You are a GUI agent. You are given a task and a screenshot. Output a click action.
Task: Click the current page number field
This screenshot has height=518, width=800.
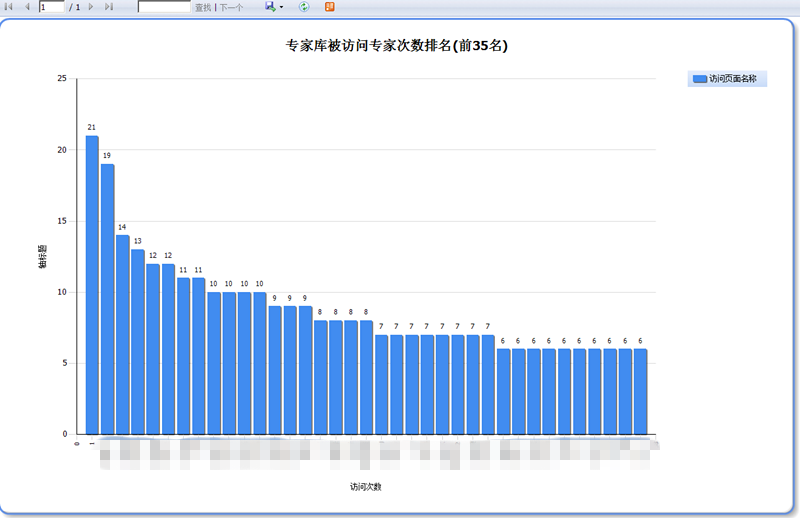(x=52, y=7)
